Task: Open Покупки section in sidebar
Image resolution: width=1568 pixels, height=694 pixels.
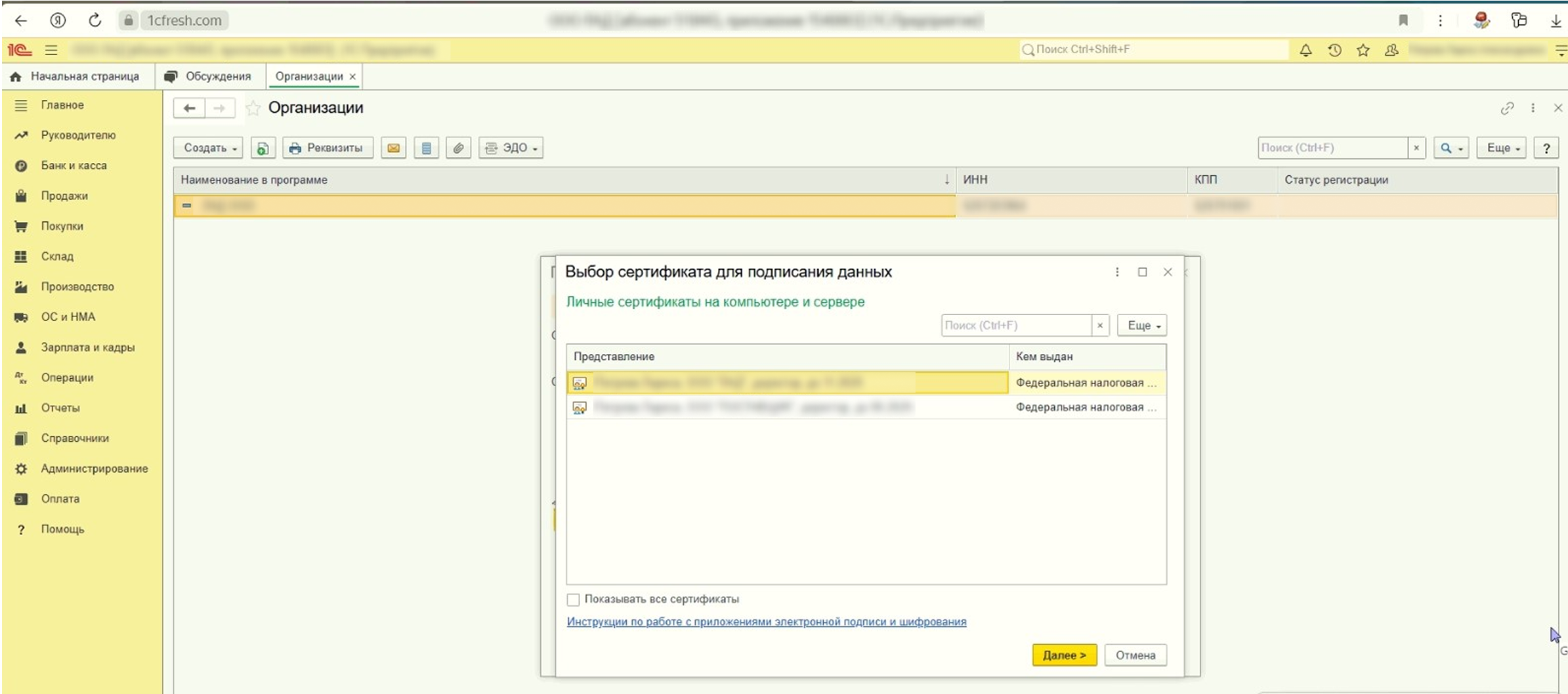Action: 62,226
